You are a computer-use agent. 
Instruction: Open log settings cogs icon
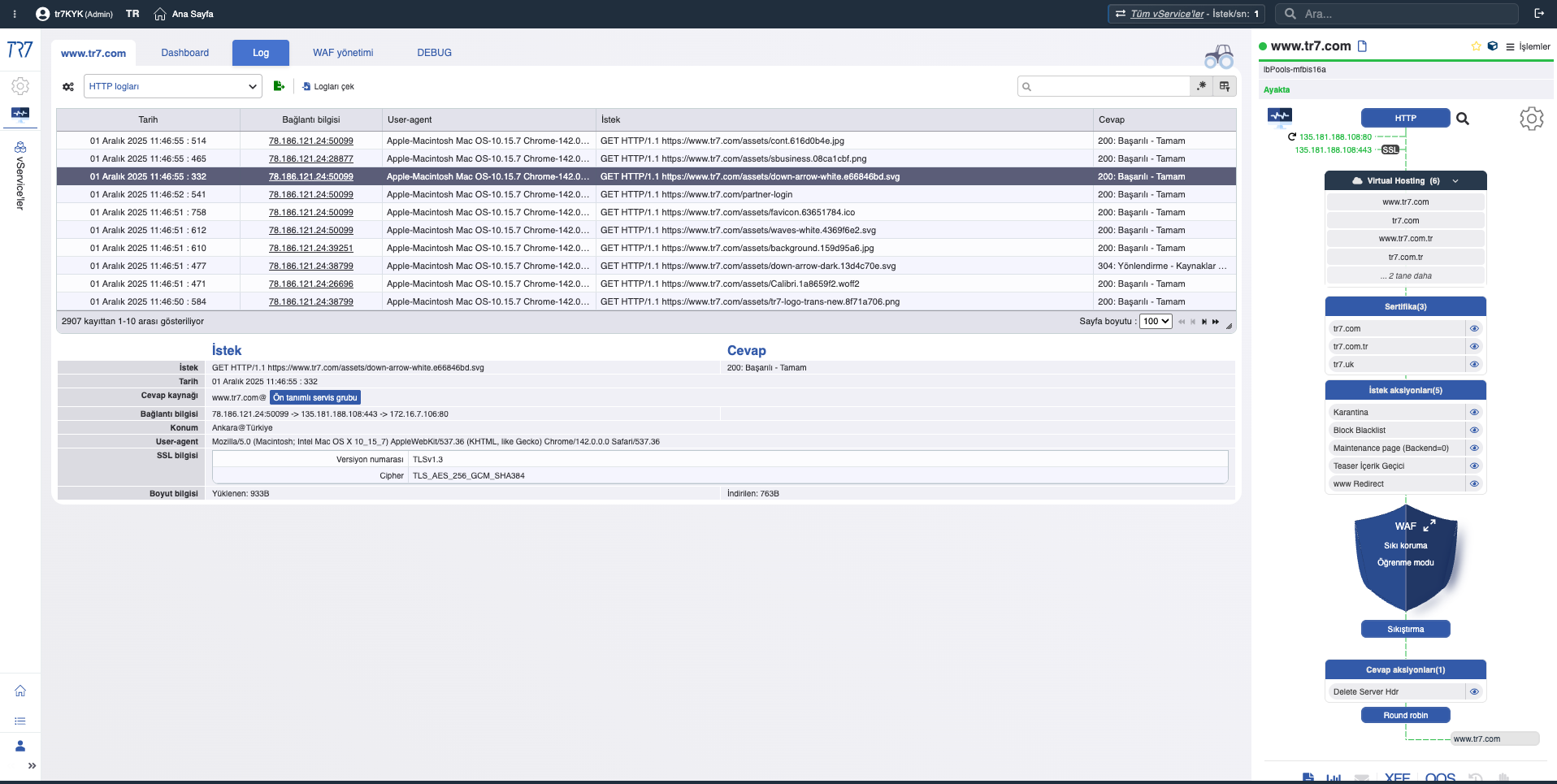point(68,86)
